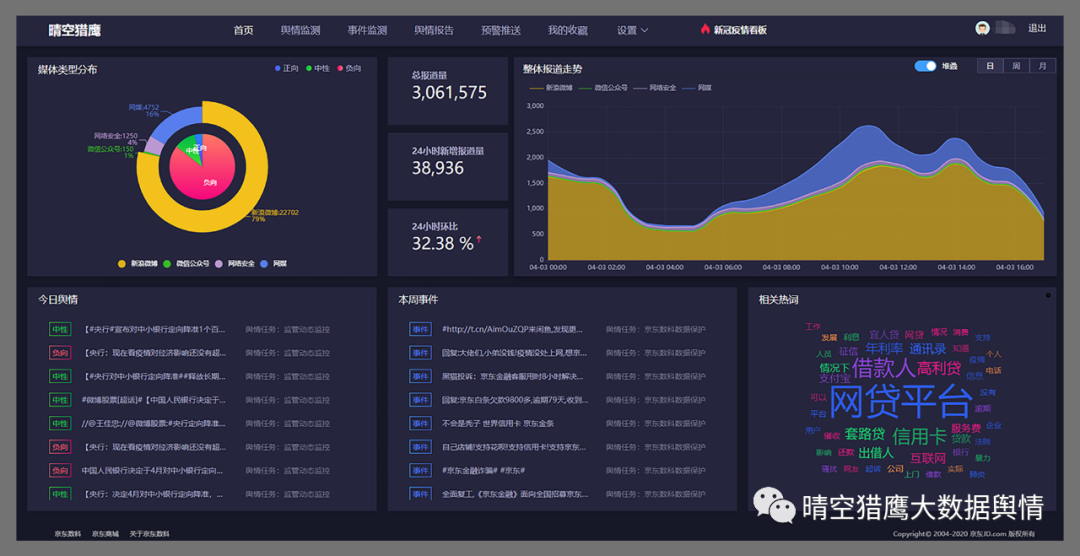Click the 京东商城 footer link

105,534
